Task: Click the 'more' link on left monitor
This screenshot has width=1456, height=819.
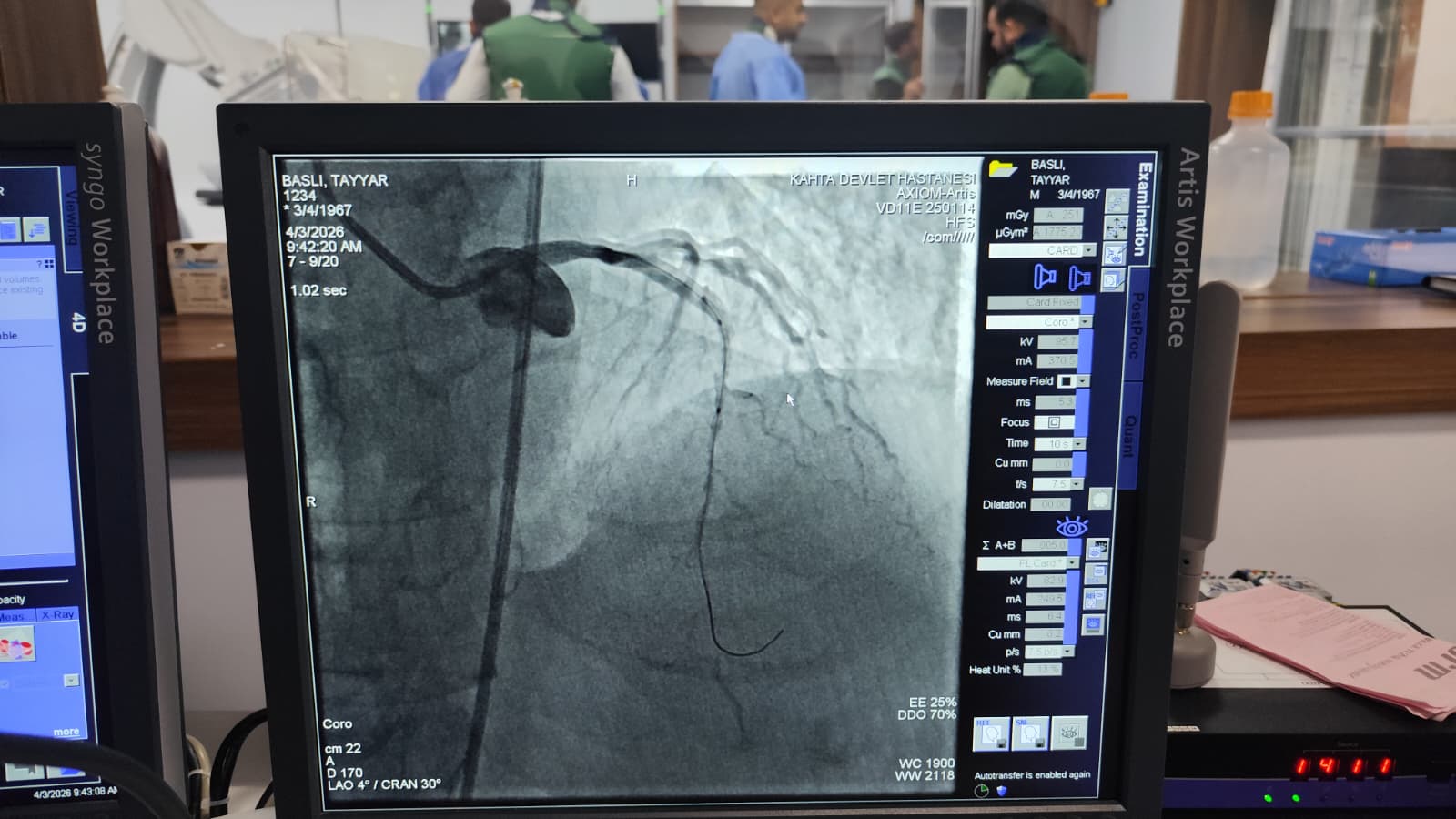Action: [x=66, y=732]
